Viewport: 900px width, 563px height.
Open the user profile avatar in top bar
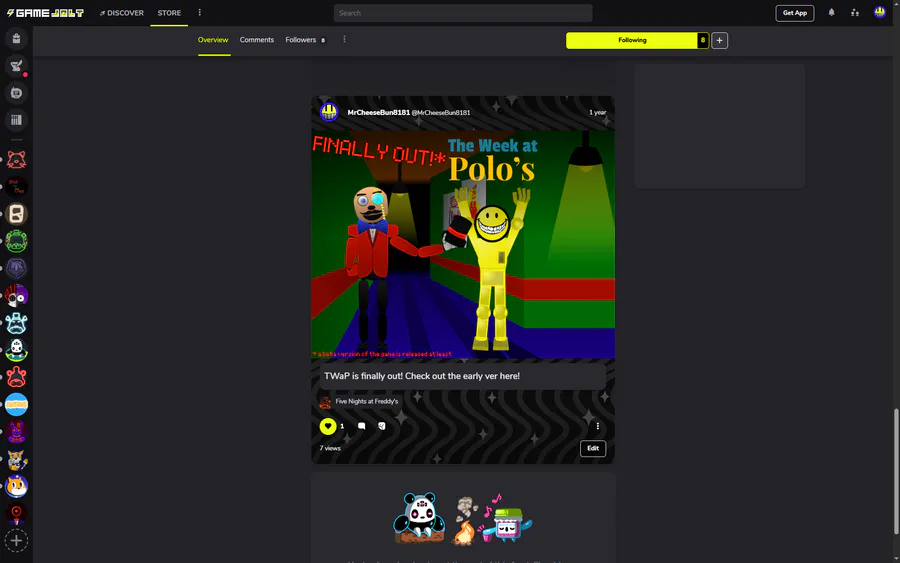[x=879, y=12]
